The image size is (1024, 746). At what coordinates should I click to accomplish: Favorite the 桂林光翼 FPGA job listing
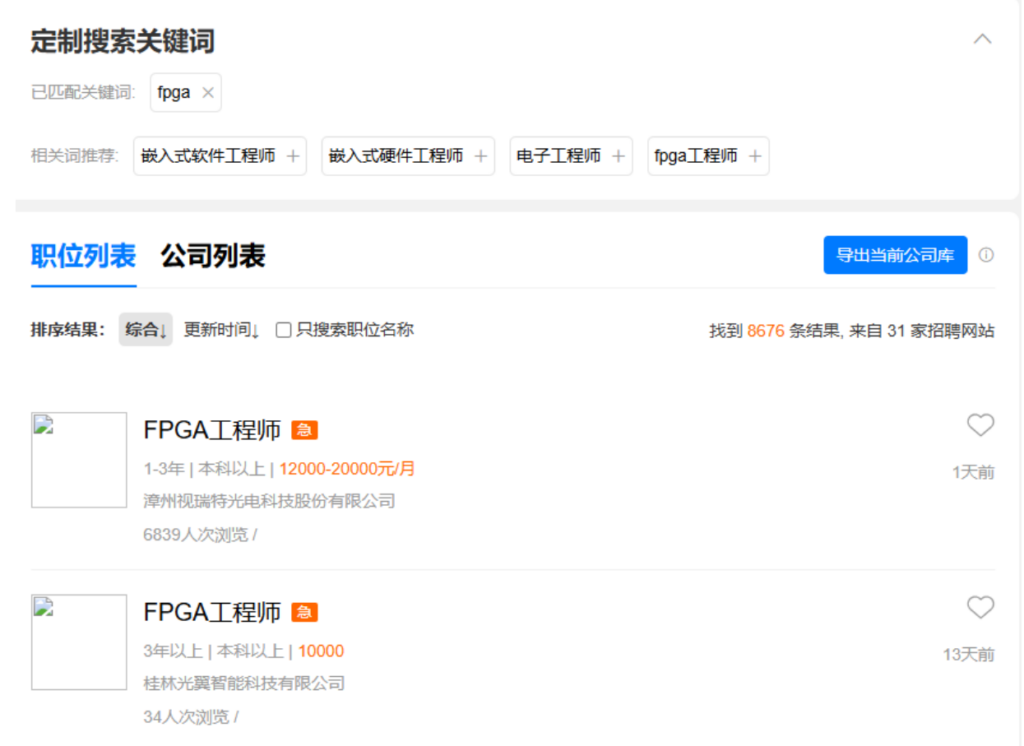pos(980,607)
